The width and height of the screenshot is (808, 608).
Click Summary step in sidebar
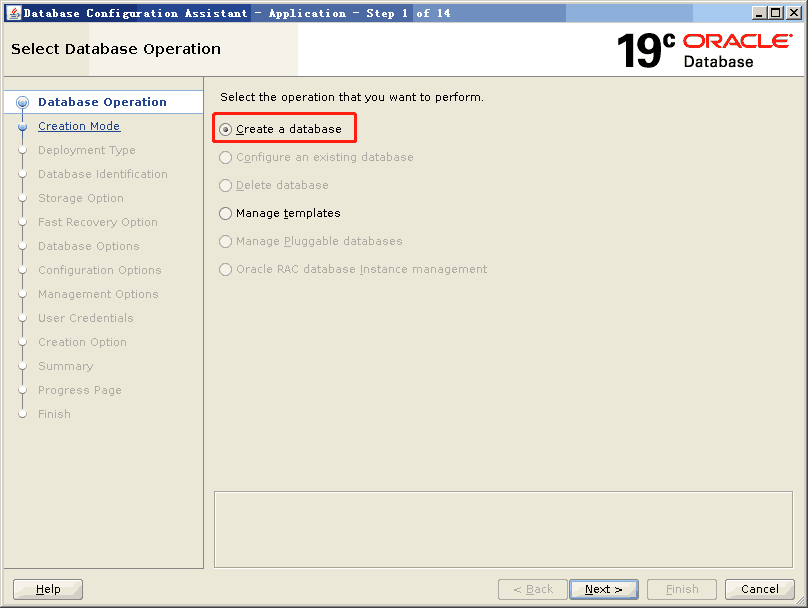(65, 366)
